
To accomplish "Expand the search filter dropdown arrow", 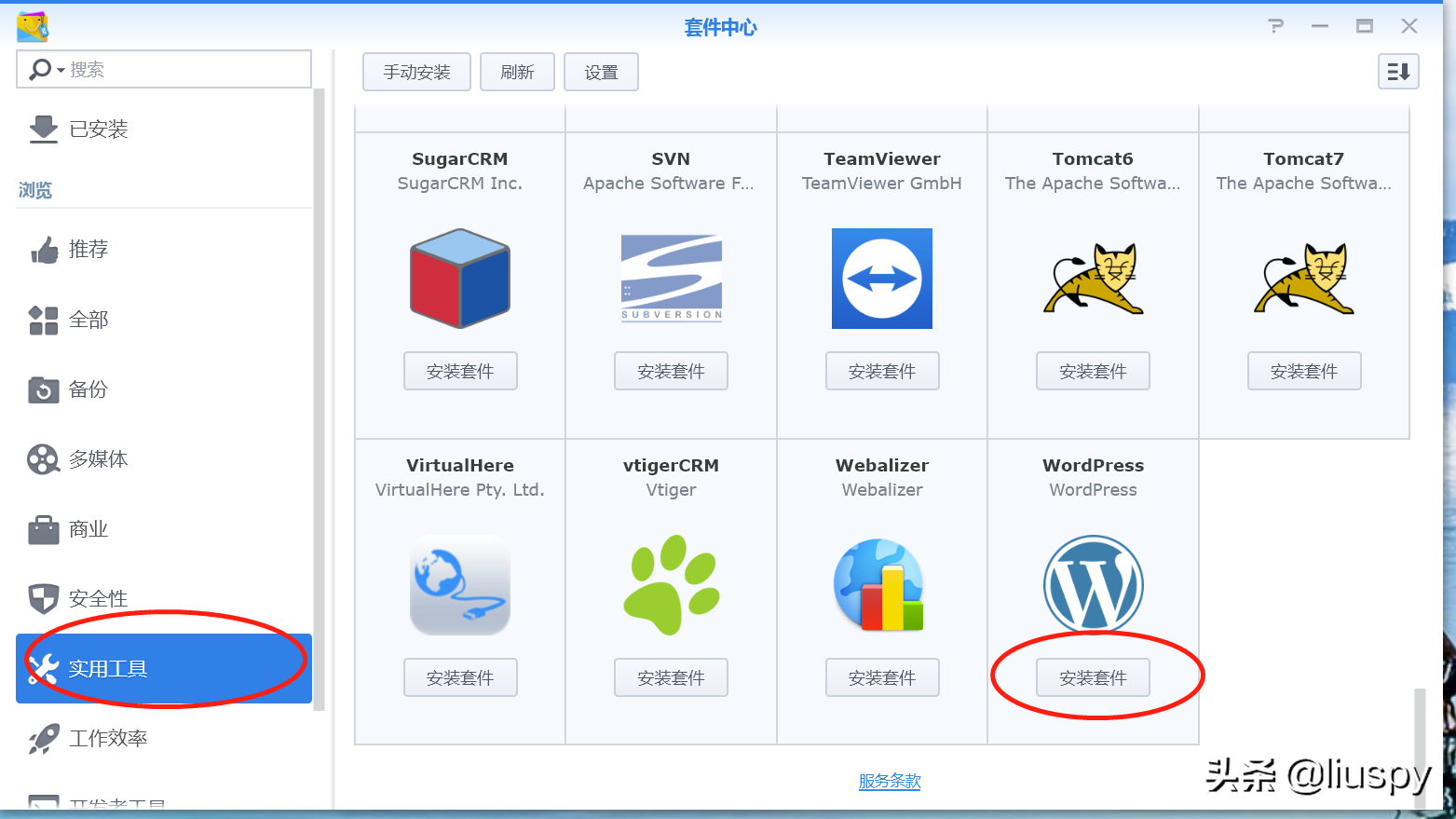I will pos(61,71).
